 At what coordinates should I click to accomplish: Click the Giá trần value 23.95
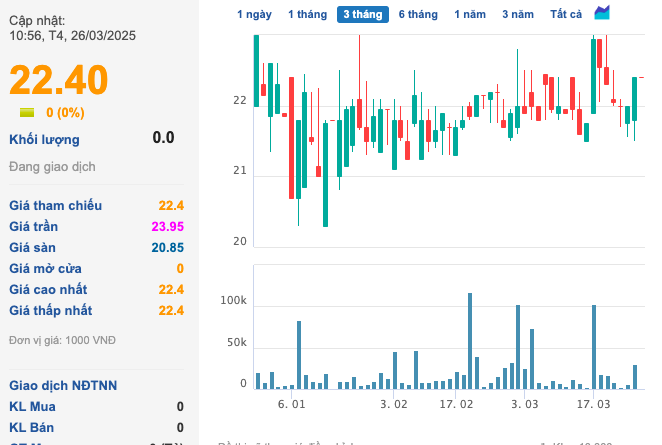(x=167, y=226)
